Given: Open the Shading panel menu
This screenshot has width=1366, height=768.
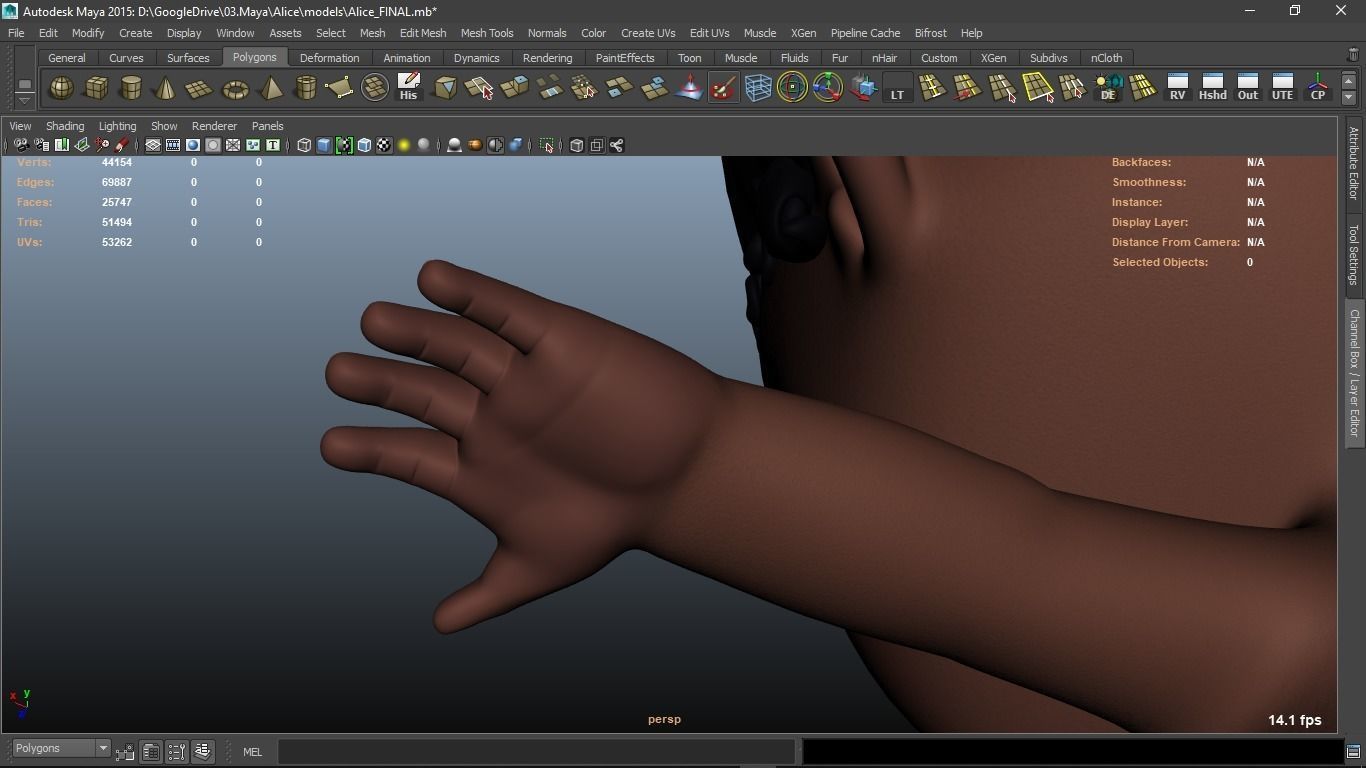Looking at the screenshot, I should (65, 126).
